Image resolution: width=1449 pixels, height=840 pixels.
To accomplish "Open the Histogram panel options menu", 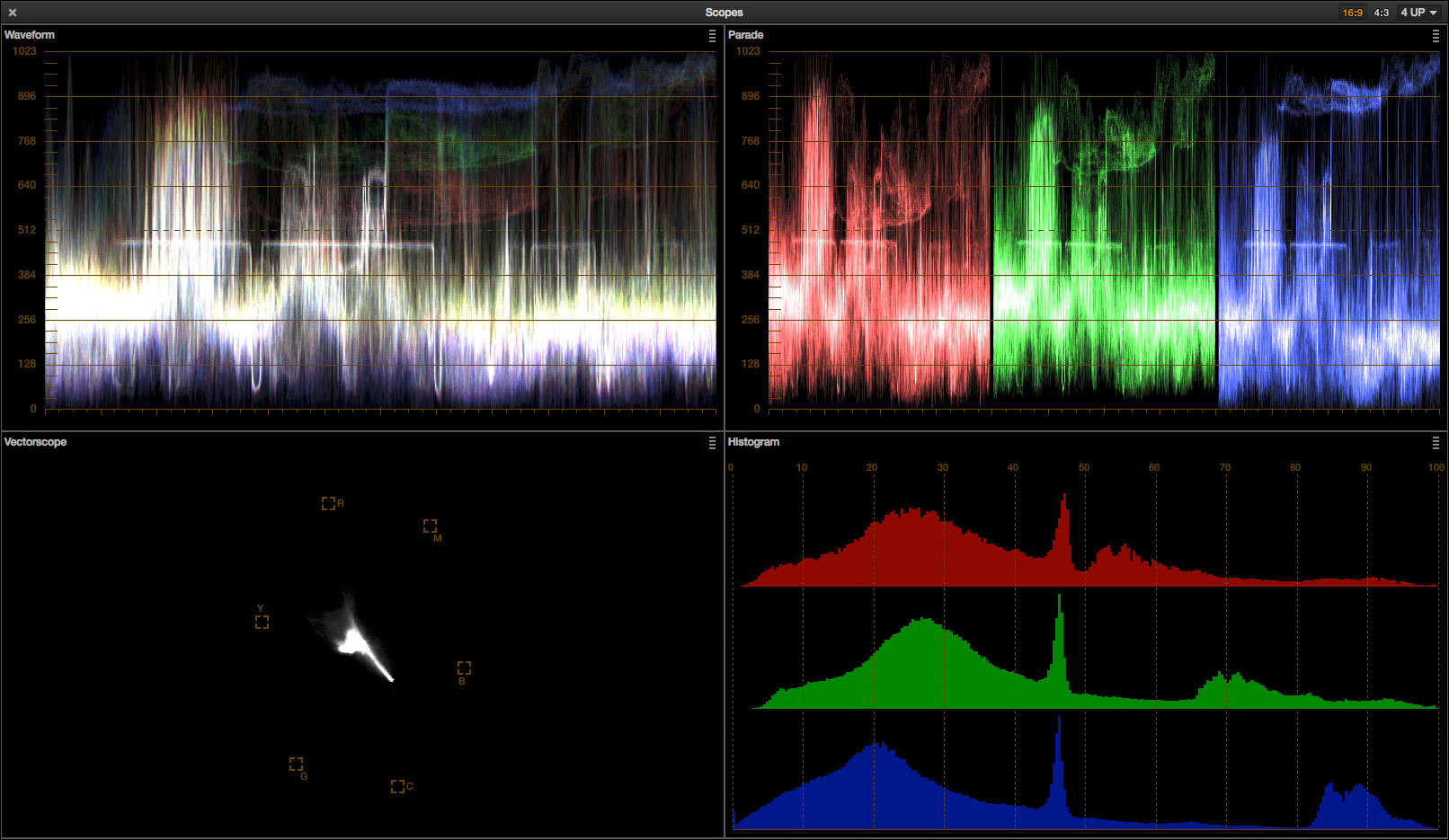I will click(x=1436, y=443).
